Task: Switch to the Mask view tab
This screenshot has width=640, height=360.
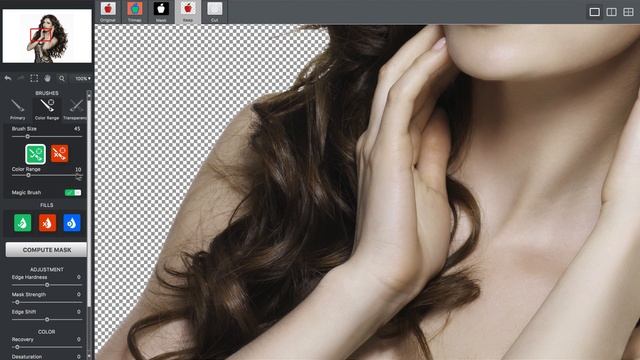Action: [161, 12]
